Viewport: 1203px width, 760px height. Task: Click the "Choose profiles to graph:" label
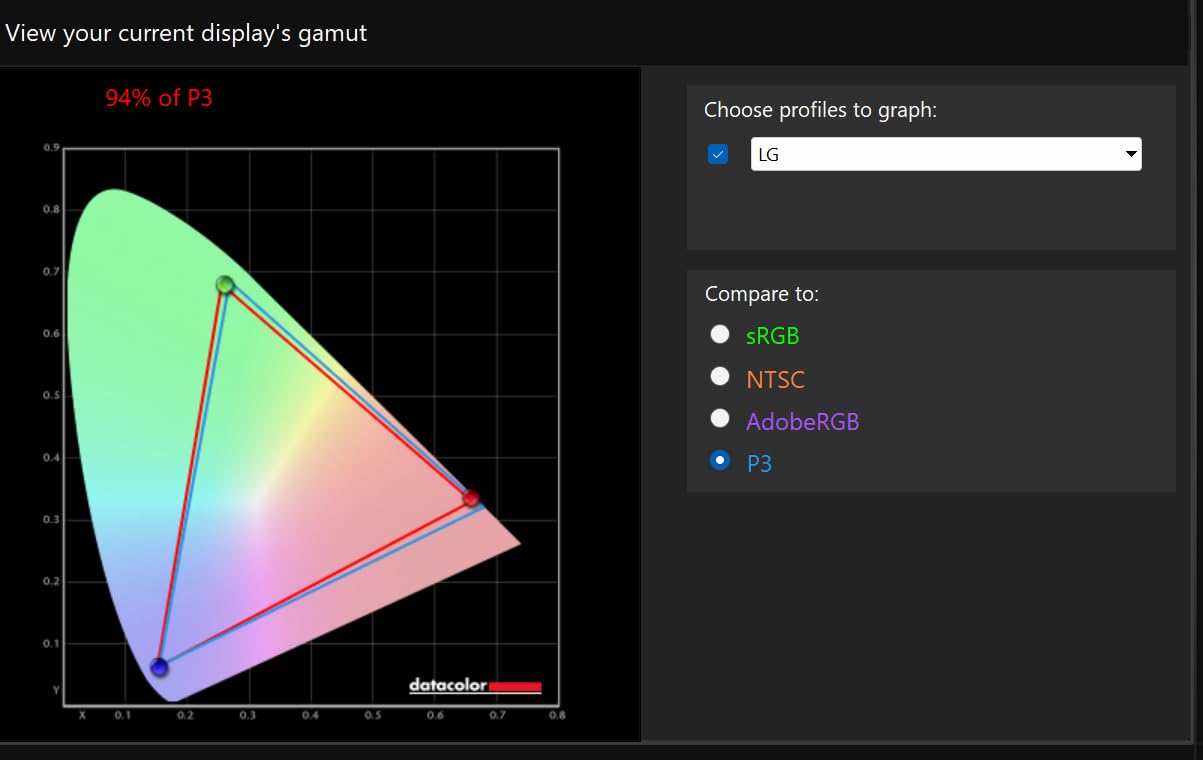click(x=820, y=110)
